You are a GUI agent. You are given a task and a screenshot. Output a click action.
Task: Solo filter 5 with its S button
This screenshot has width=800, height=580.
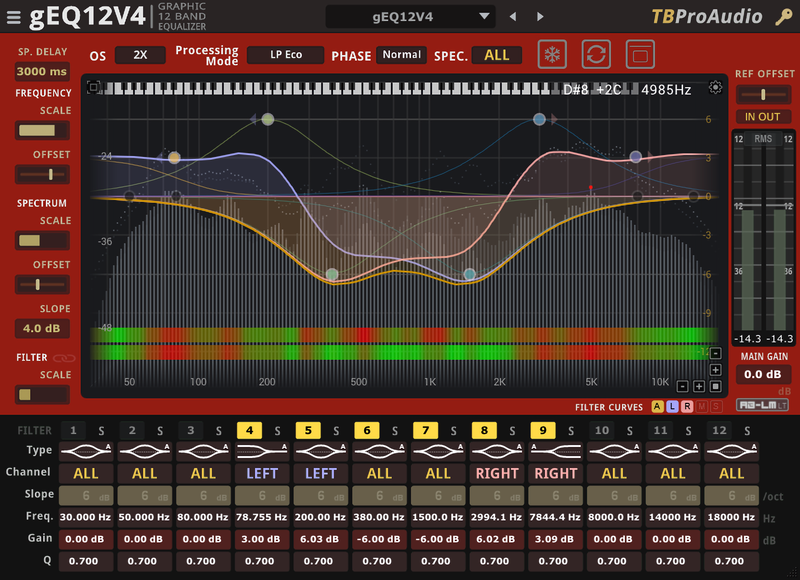tap(336, 432)
